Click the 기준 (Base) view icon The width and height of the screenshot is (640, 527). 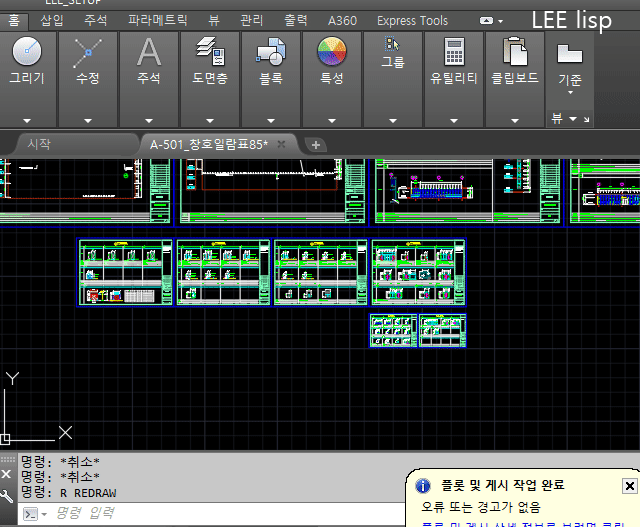pos(570,53)
